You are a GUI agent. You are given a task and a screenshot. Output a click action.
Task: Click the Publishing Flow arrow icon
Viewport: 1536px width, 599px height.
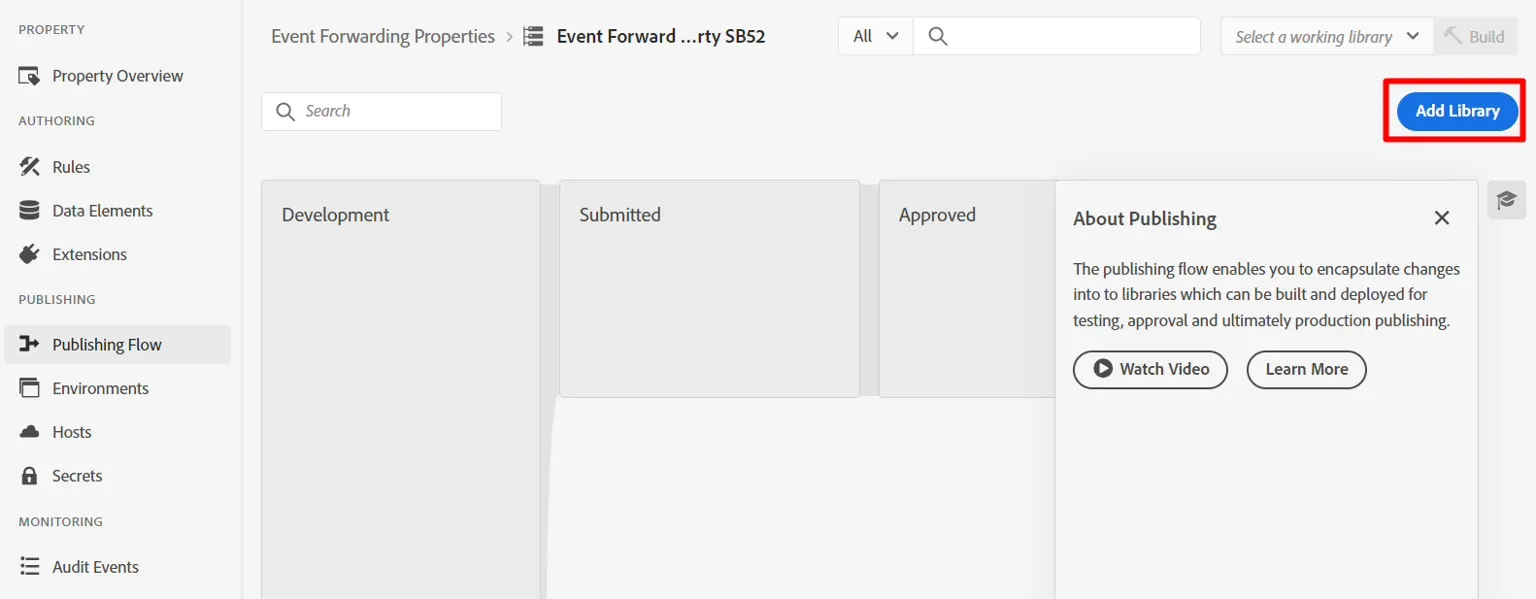(x=30, y=344)
